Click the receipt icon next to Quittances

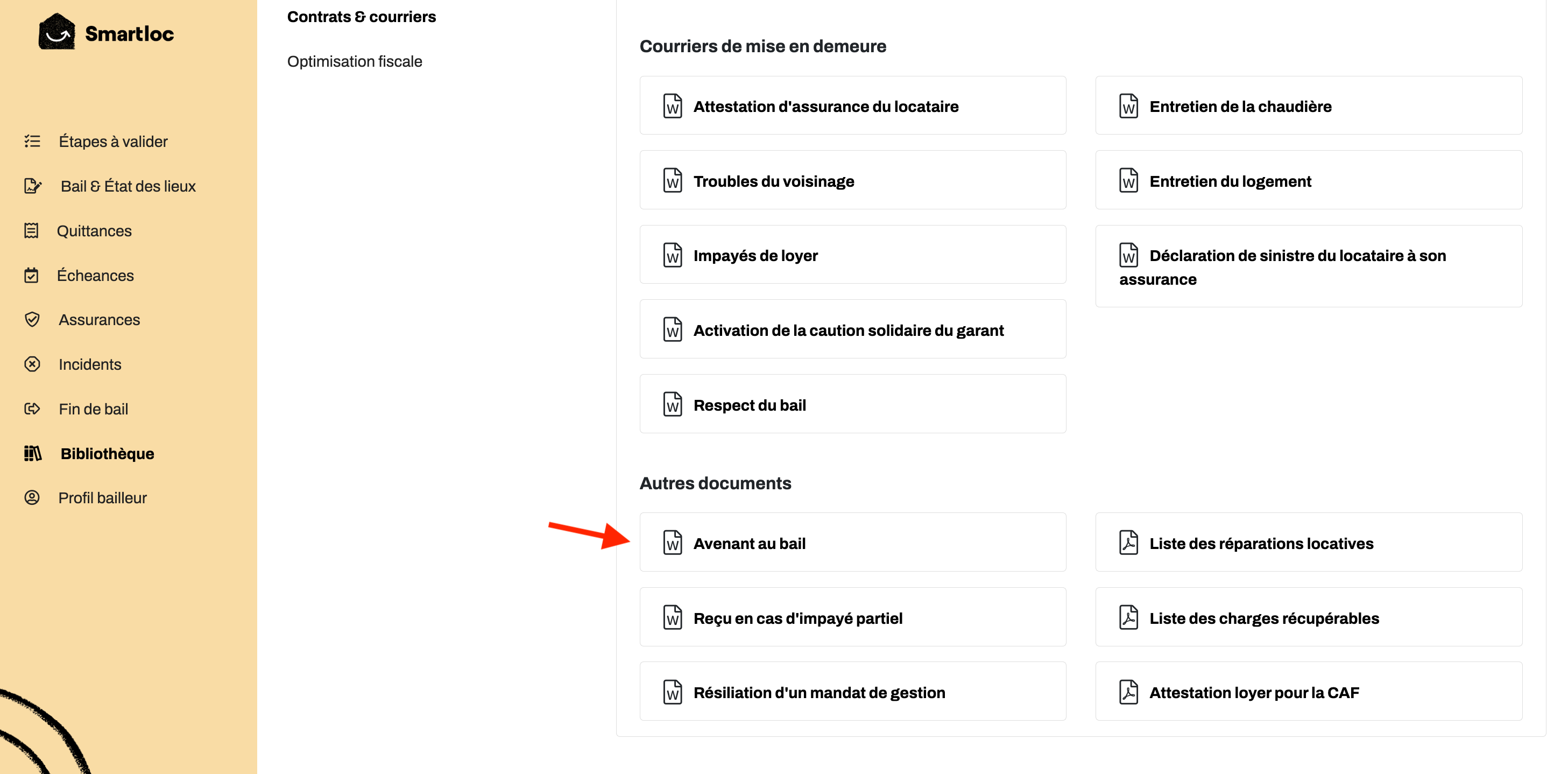click(x=31, y=231)
